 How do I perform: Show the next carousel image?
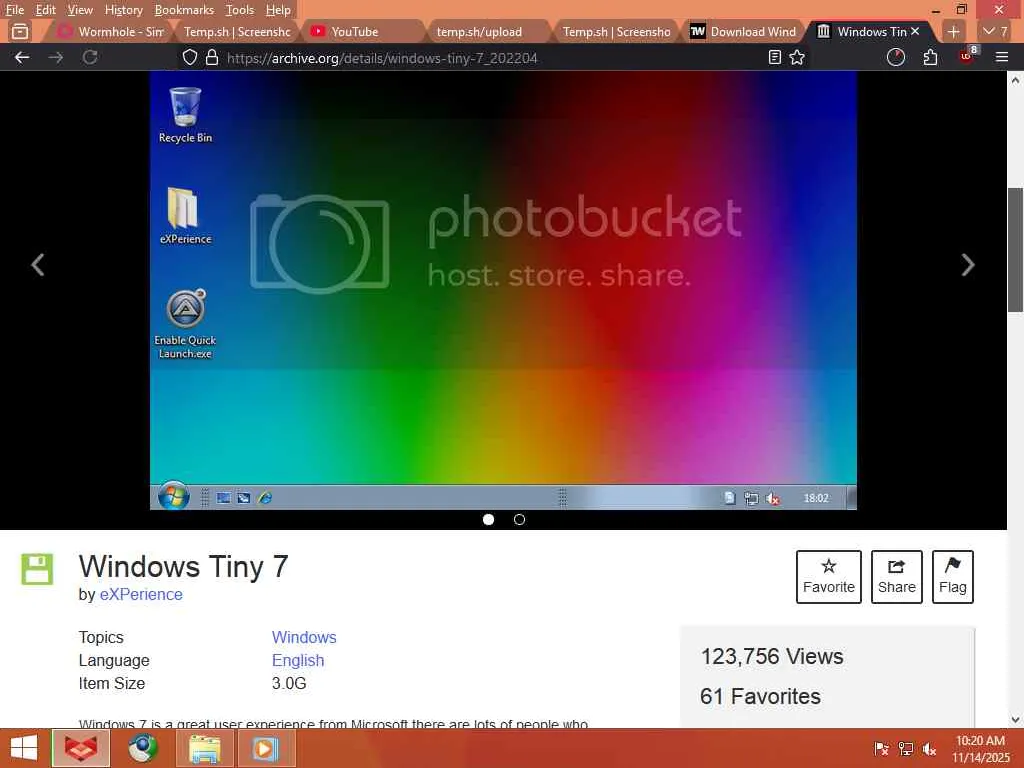(x=968, y=264)
